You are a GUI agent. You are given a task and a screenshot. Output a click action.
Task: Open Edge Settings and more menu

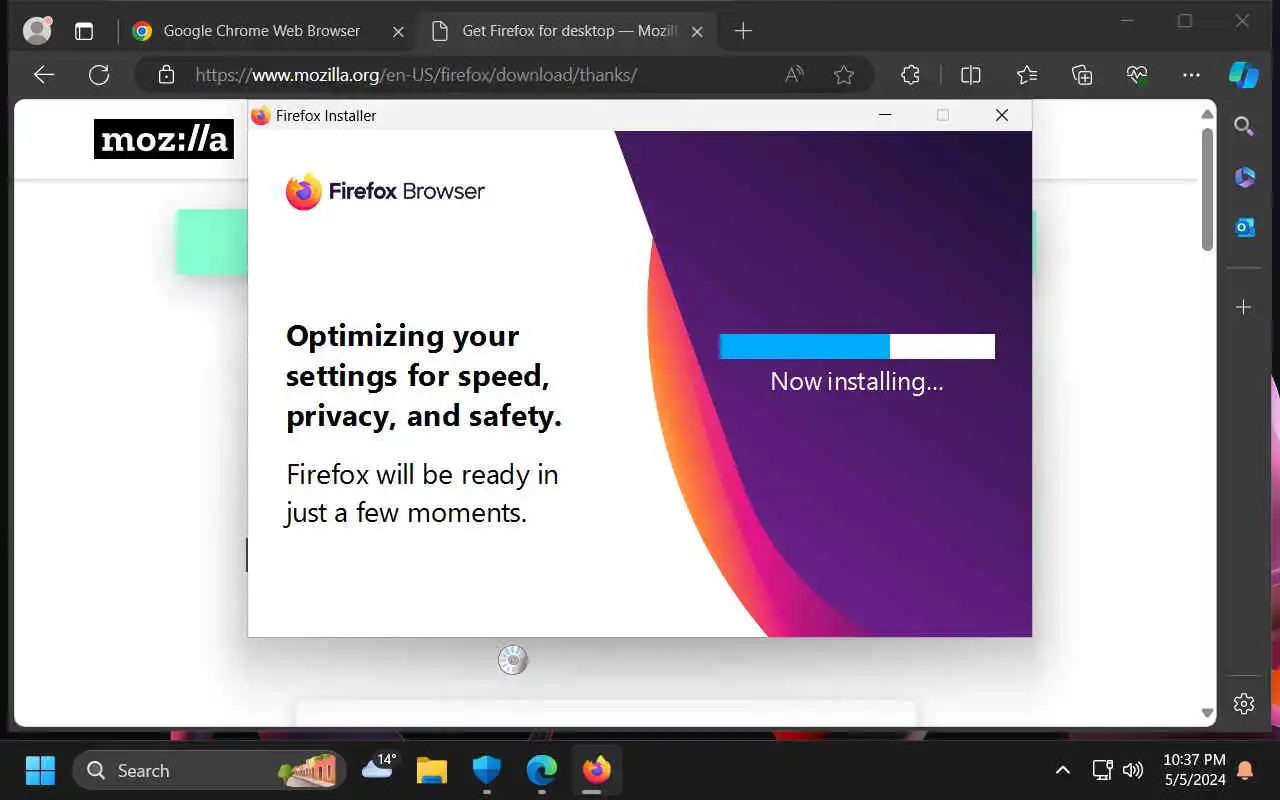tap(1191, 75)
